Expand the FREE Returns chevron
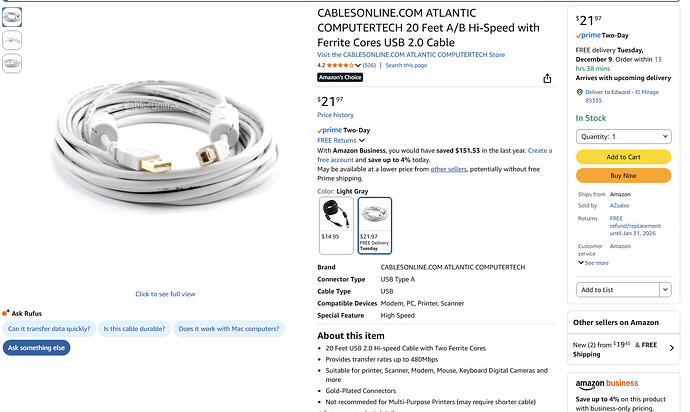The image size is (690, 412). coord(361,140)
